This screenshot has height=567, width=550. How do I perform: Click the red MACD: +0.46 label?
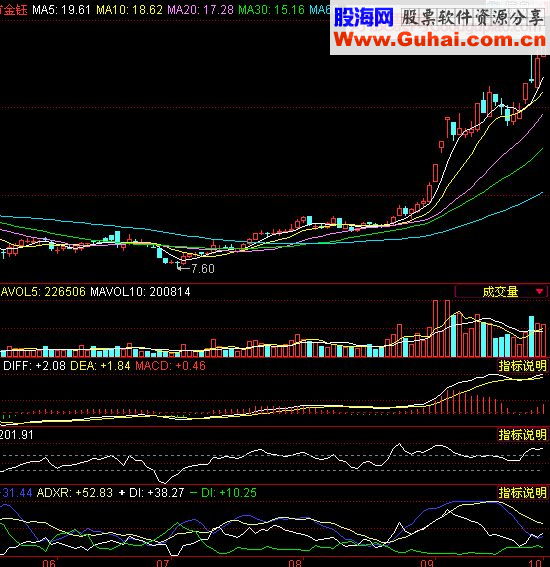(170, 366)
